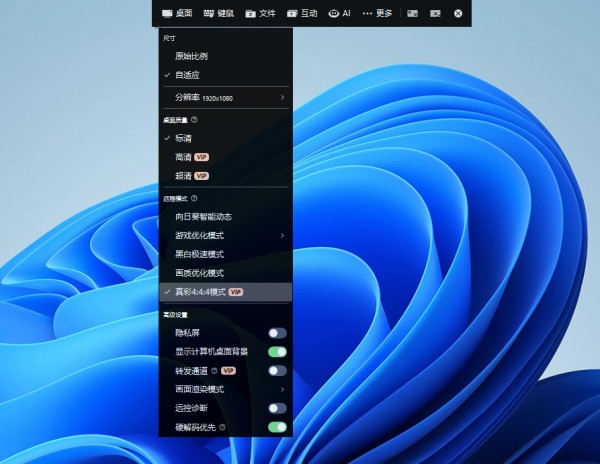Select 超清 ultra HD quality option
This screenshot has height=464, width=600.
226,176
